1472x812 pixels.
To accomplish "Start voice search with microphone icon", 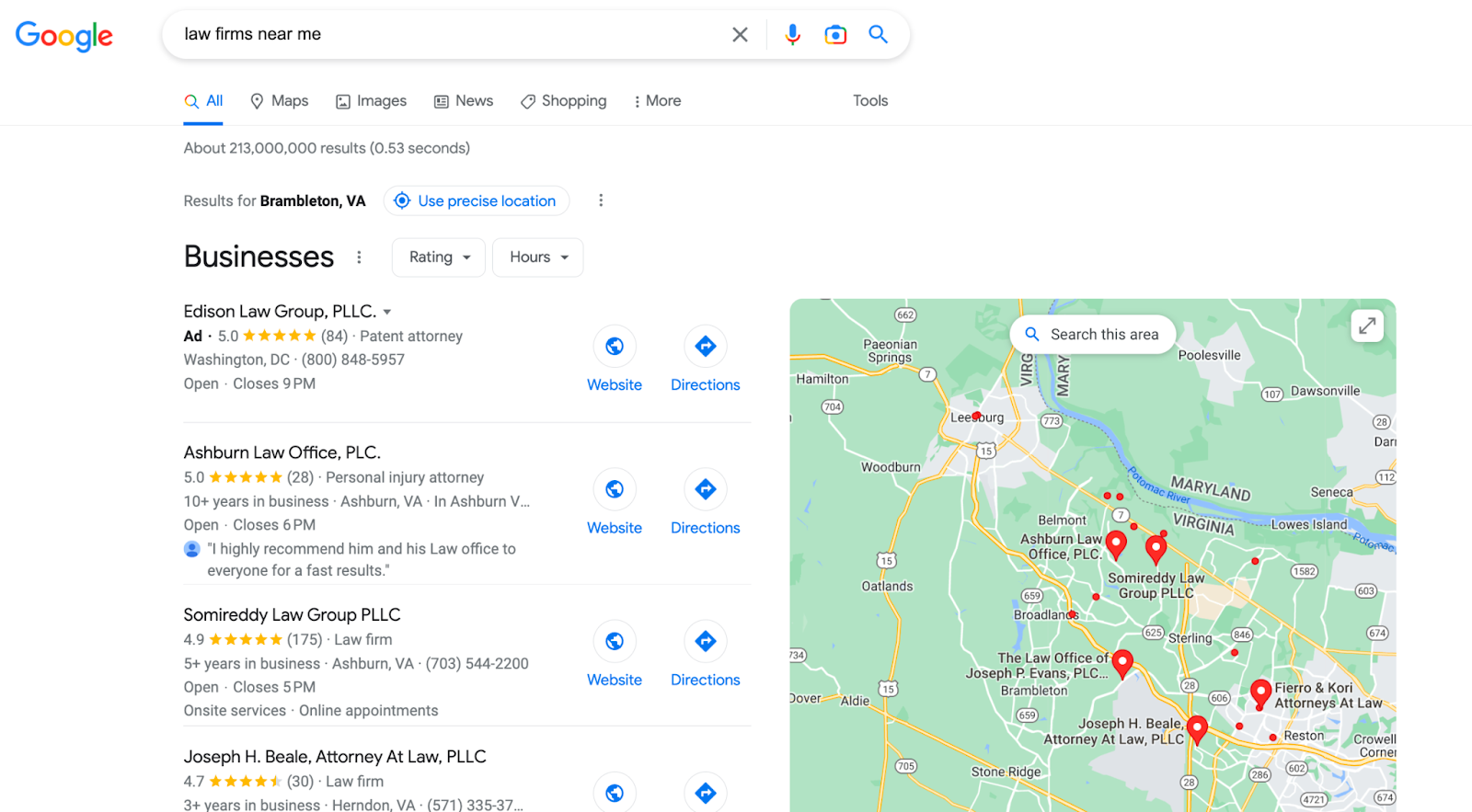I will pos(792,35).
